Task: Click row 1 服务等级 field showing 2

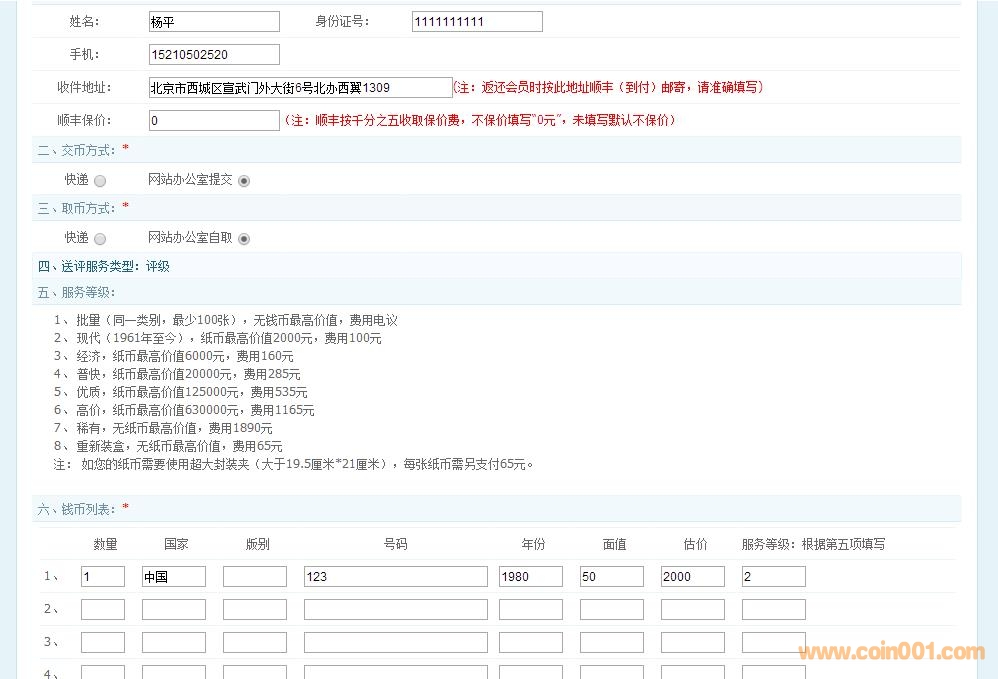Action: [773, 577]
